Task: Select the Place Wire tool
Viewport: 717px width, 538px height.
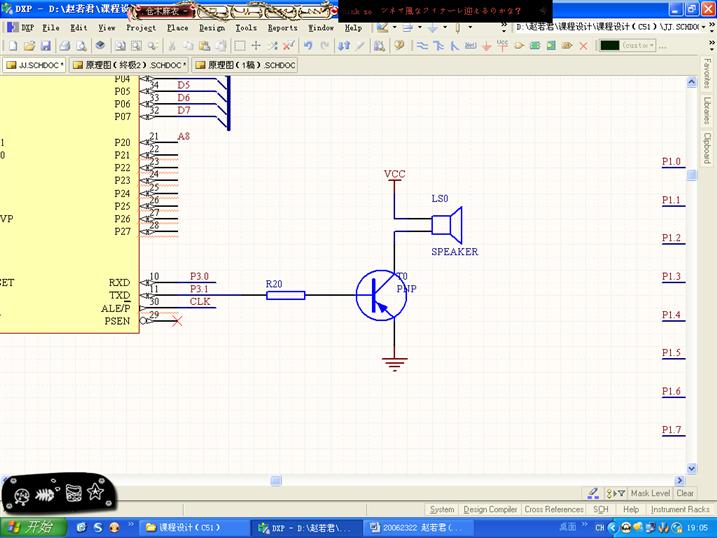Action: coord(422,46)
